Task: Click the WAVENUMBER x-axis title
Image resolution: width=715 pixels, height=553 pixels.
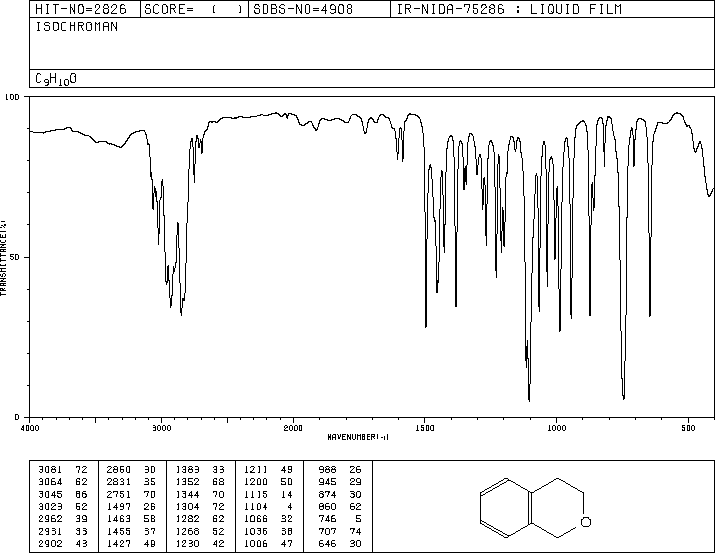Action: [x=358, y=437]
